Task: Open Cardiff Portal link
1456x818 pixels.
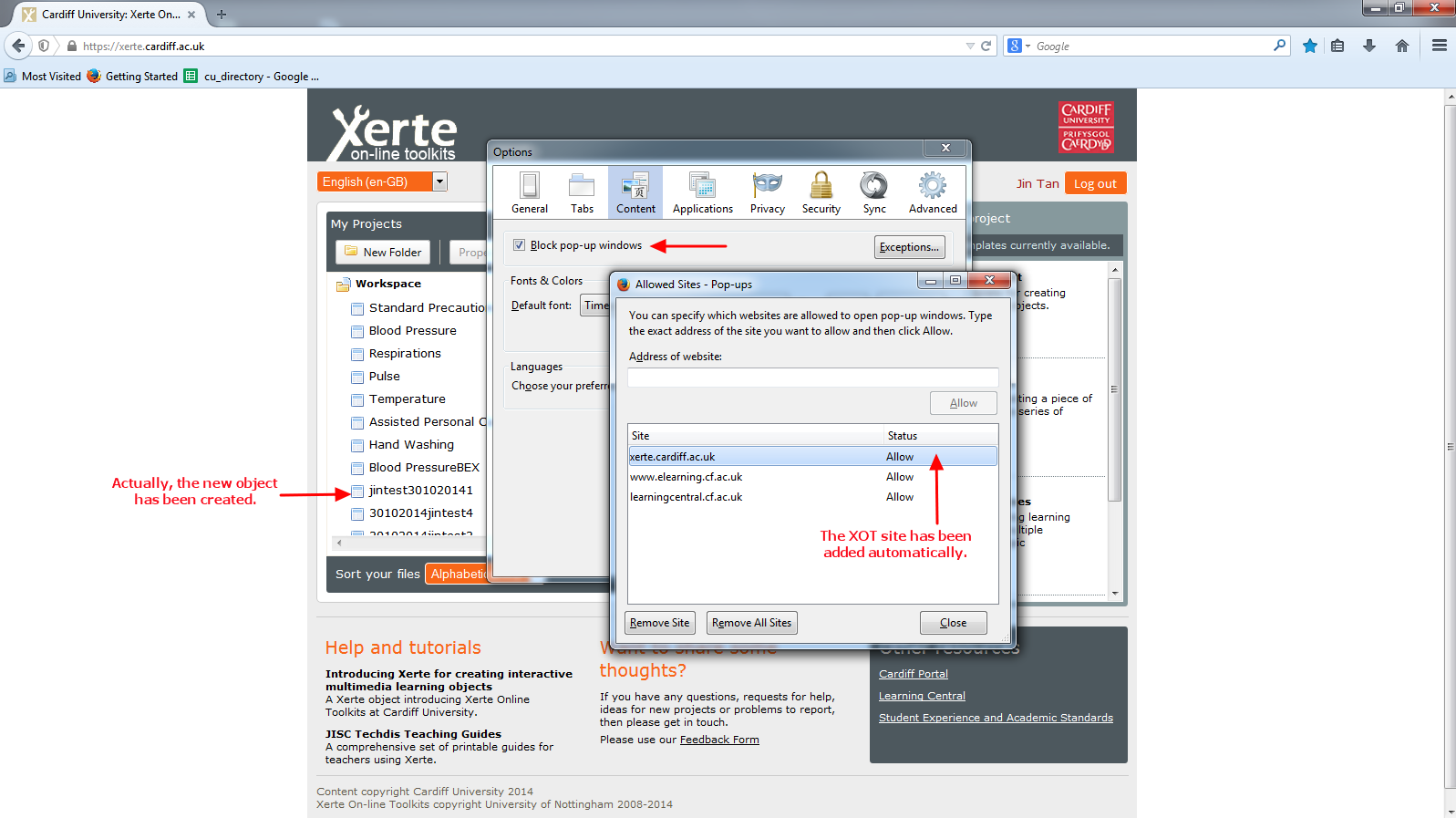Action: point(913,674)
